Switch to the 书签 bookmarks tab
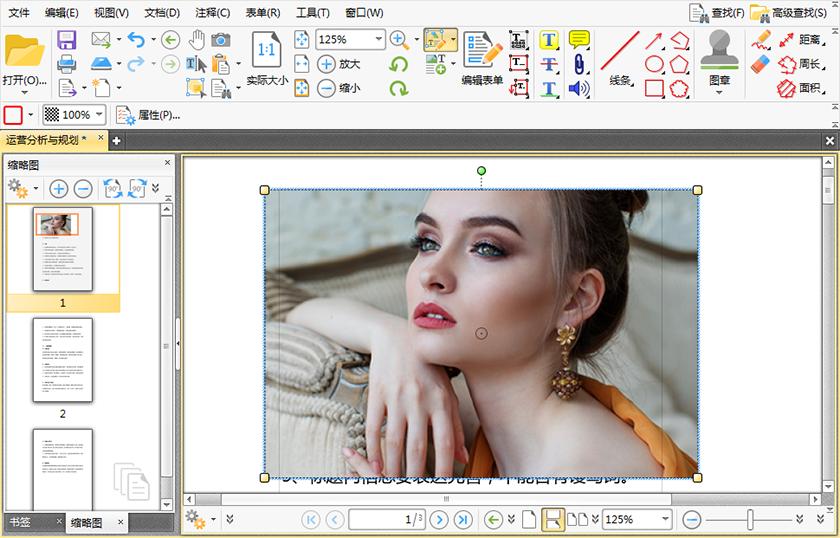 pyautogui.click(x=20, y=522)
